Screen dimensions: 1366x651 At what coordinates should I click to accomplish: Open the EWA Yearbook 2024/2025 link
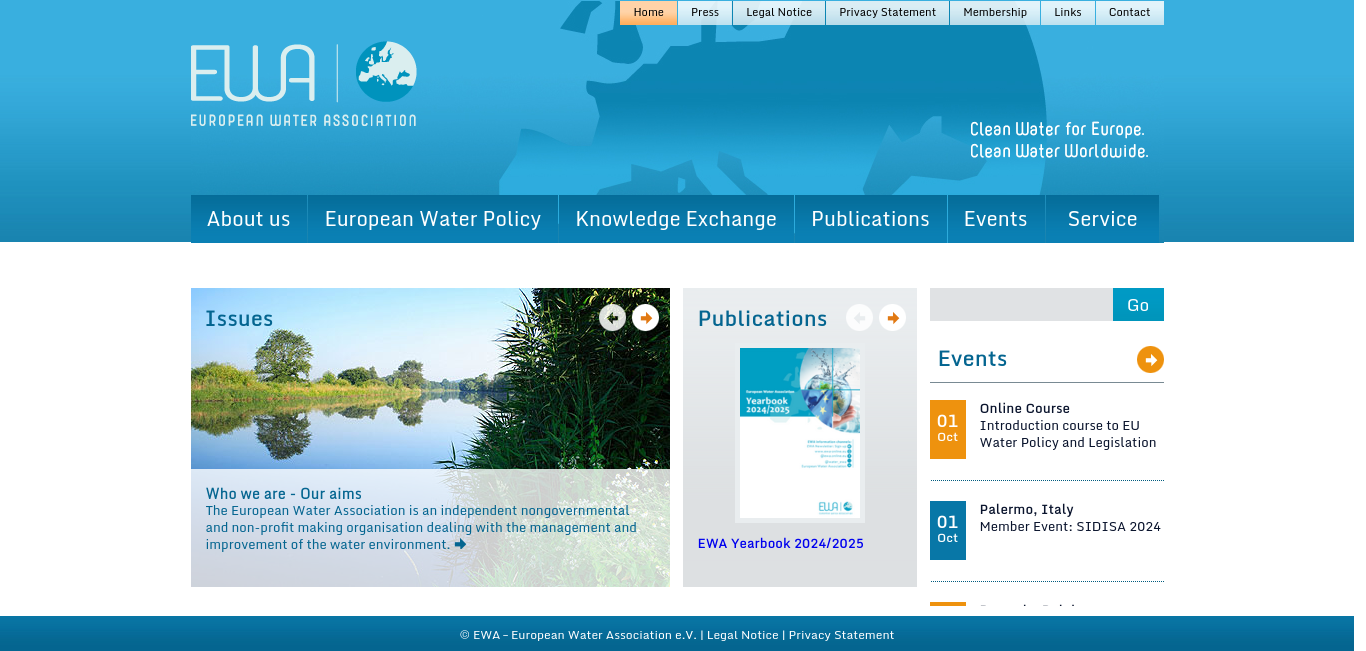pyautogui.click(x=781, y=544)
